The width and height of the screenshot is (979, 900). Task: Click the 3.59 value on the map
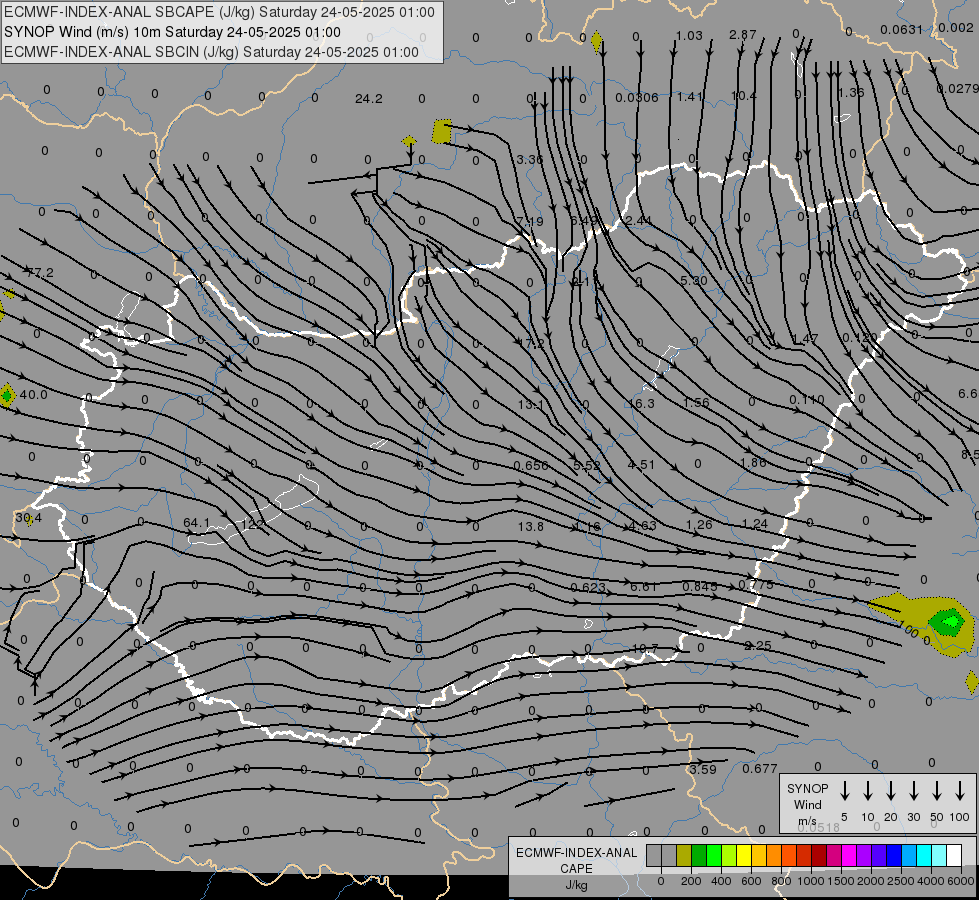703,769
